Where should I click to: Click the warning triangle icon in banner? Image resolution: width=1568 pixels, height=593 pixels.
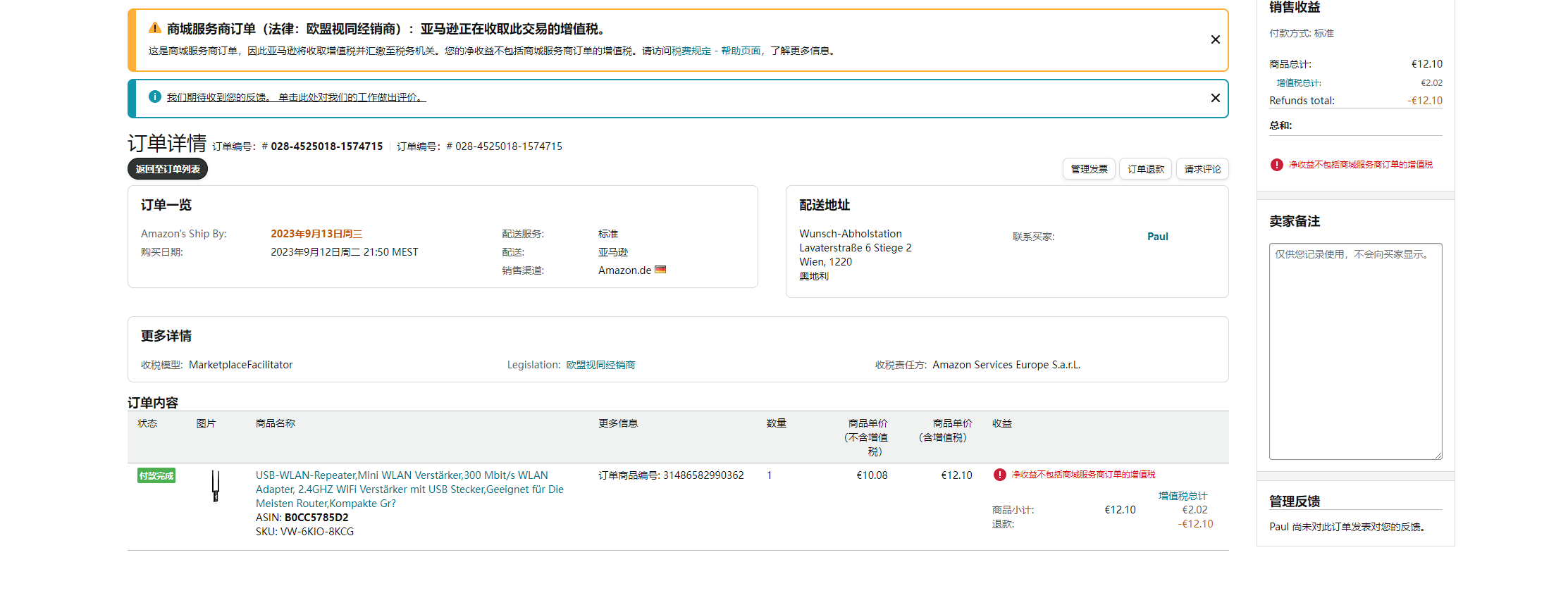click(x=154, y=28)
